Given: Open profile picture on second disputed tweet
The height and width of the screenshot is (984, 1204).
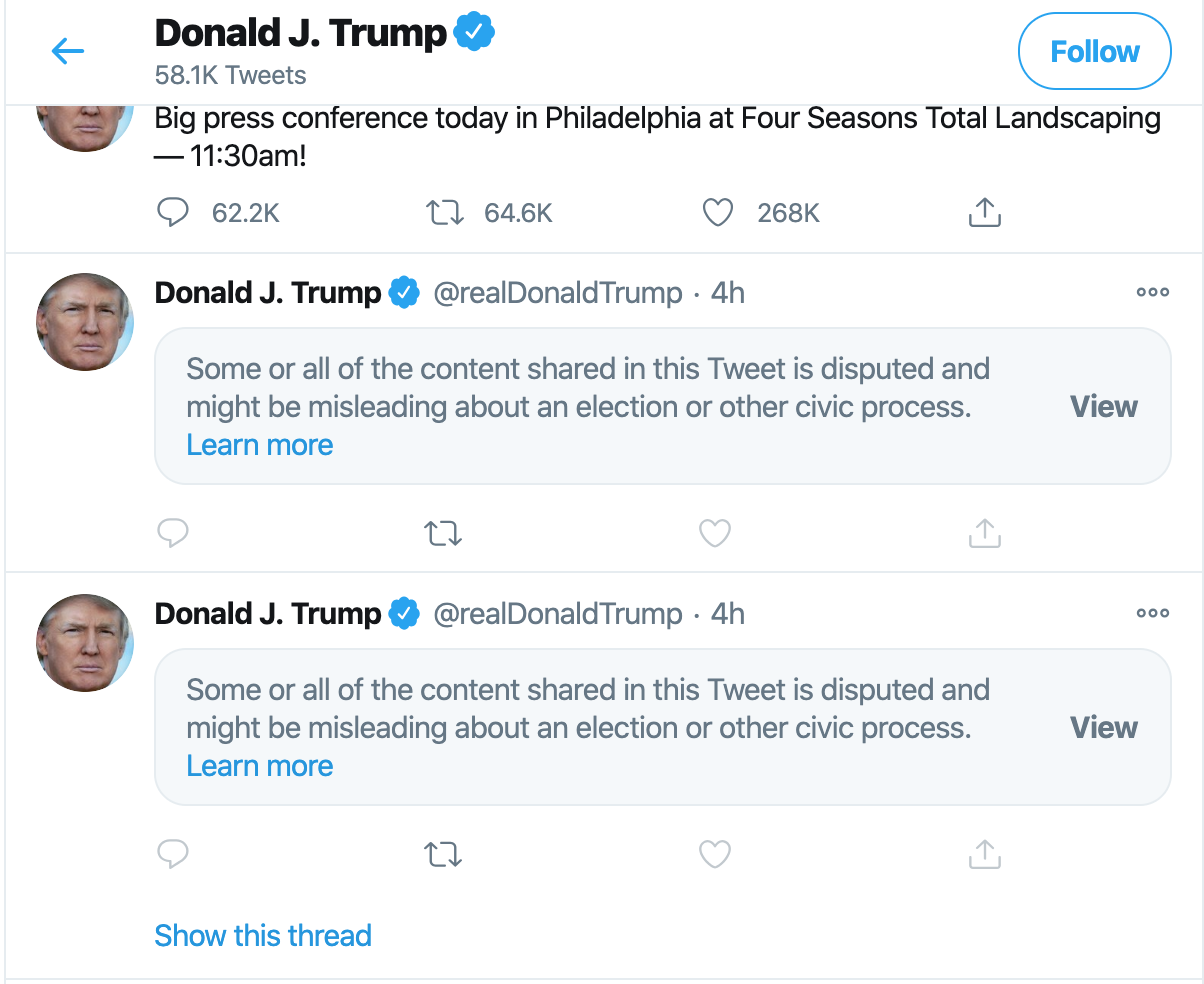Looking at the screenshot, I should tap(85, 642).
